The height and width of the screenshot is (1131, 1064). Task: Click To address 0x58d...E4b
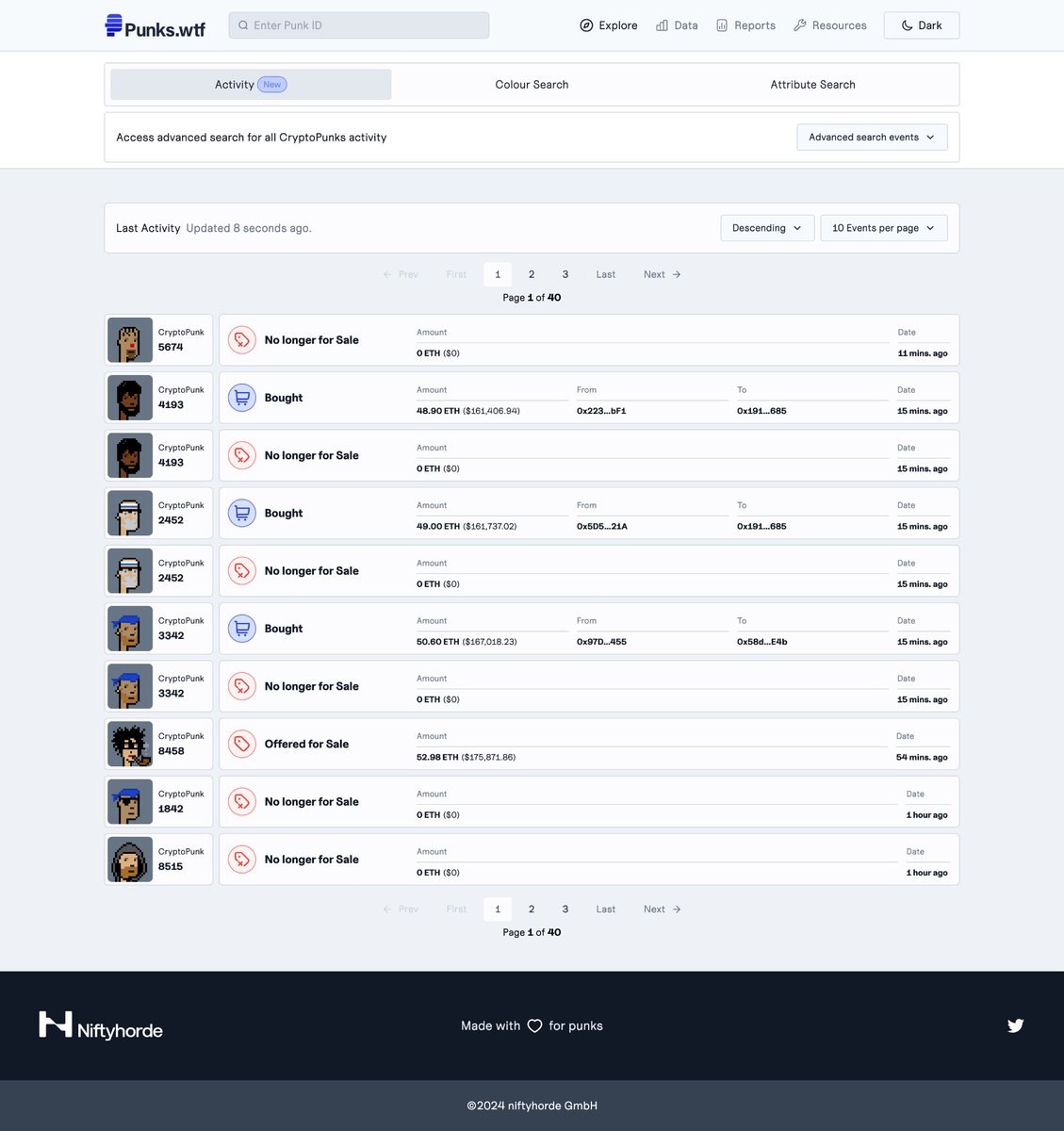pos(762,642)
